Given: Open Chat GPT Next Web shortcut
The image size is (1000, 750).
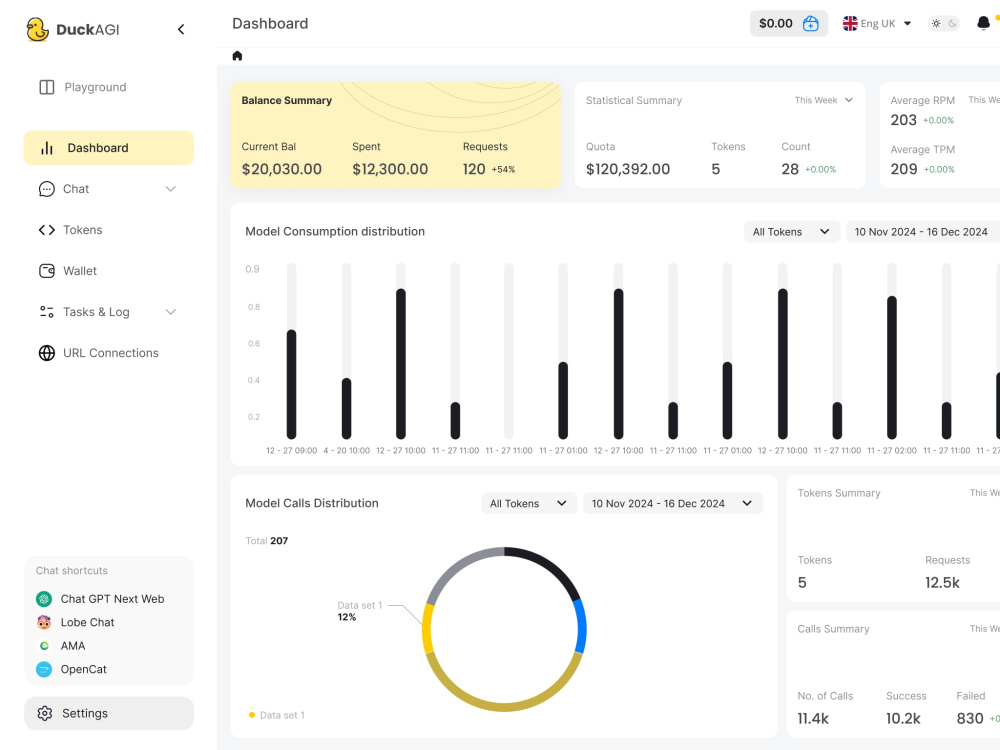Looking at the screenshot, I should [101, 599].
